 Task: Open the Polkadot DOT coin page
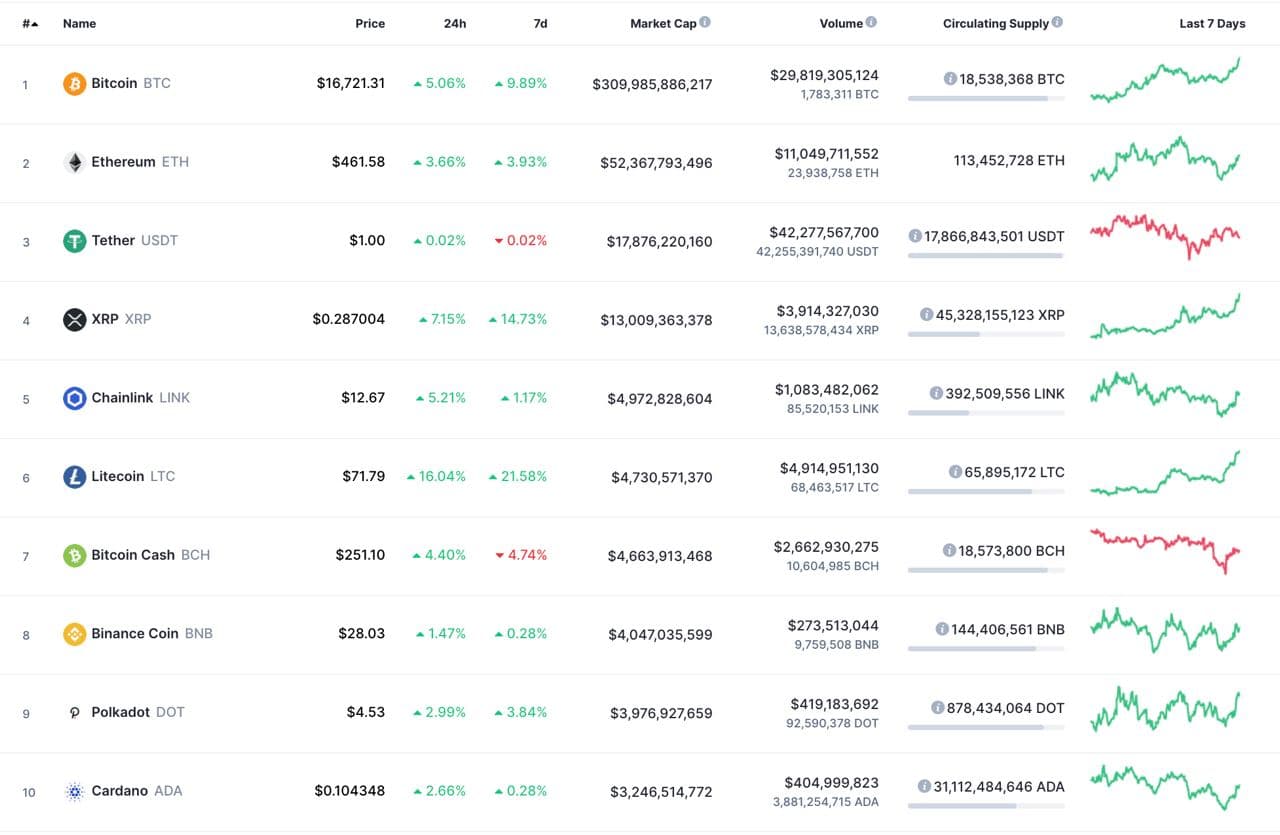[138, 713]
